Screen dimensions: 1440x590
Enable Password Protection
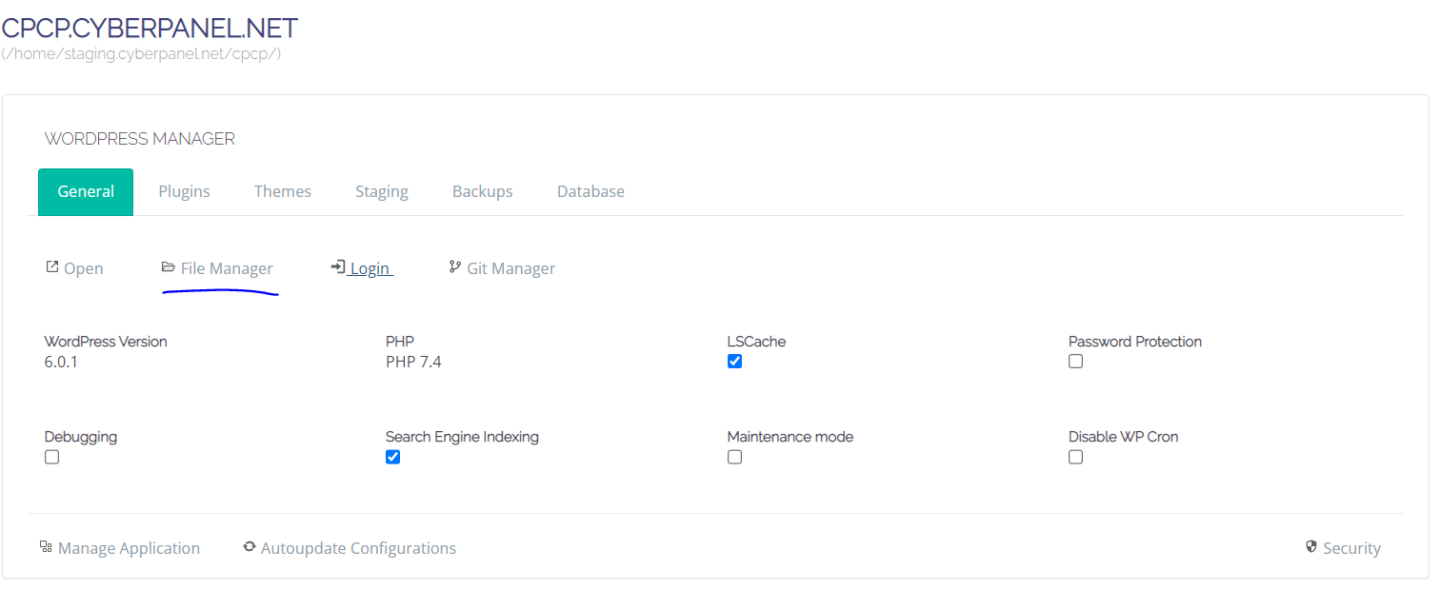click(x=1075, y=361)
